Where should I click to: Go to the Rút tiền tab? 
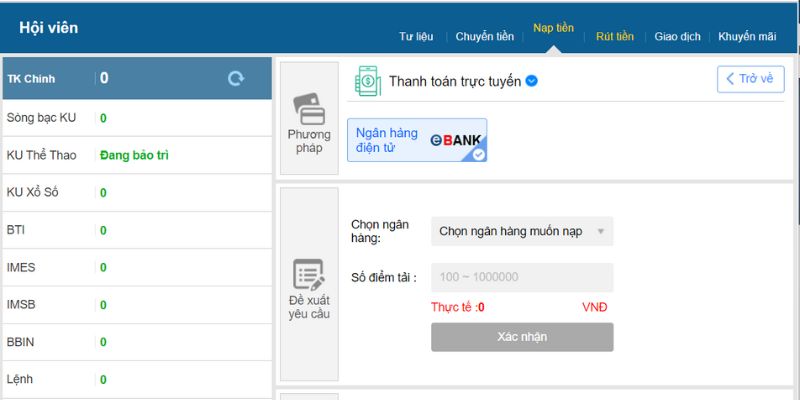click(x=614, y=37)
